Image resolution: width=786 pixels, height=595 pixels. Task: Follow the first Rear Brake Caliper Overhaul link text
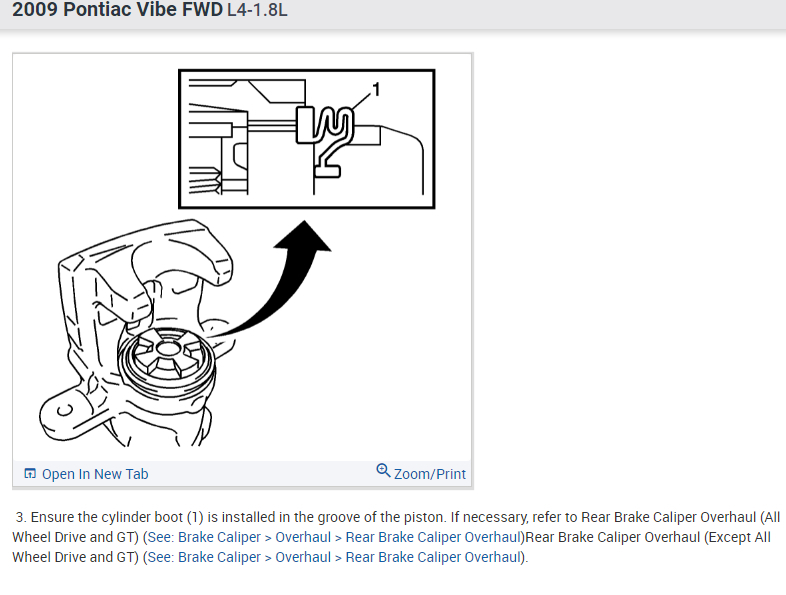(434, 537)
